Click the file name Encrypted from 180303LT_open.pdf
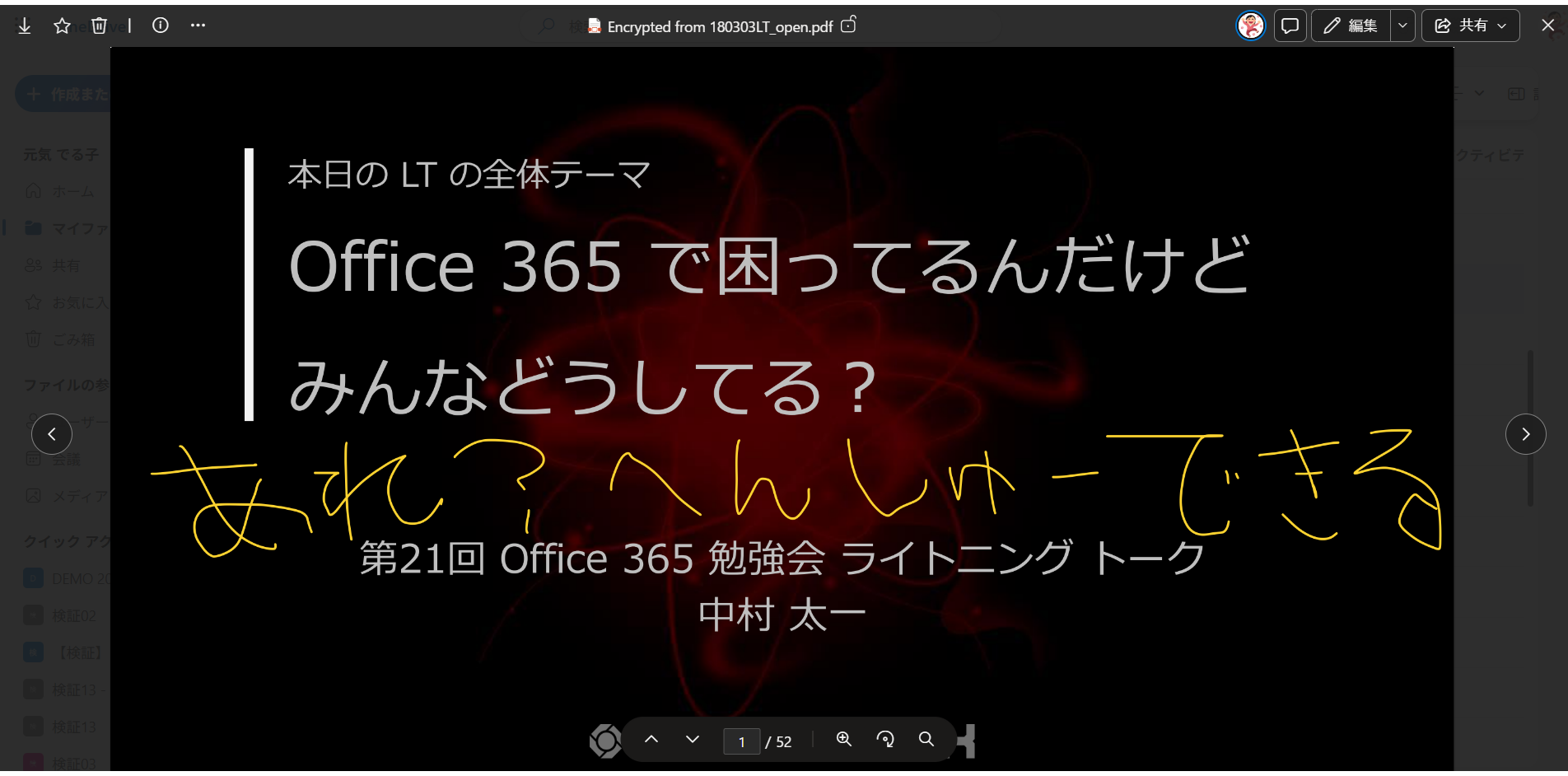Viewport: 1568px width, 776px height. tap(720, 26)
